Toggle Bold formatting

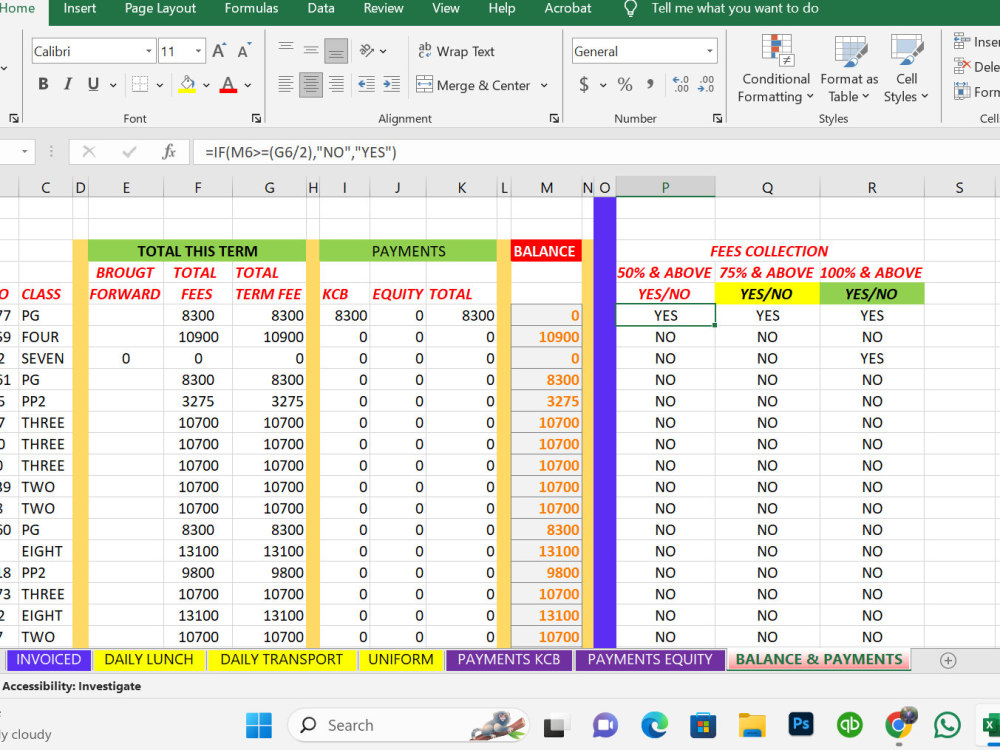(43, 84)
